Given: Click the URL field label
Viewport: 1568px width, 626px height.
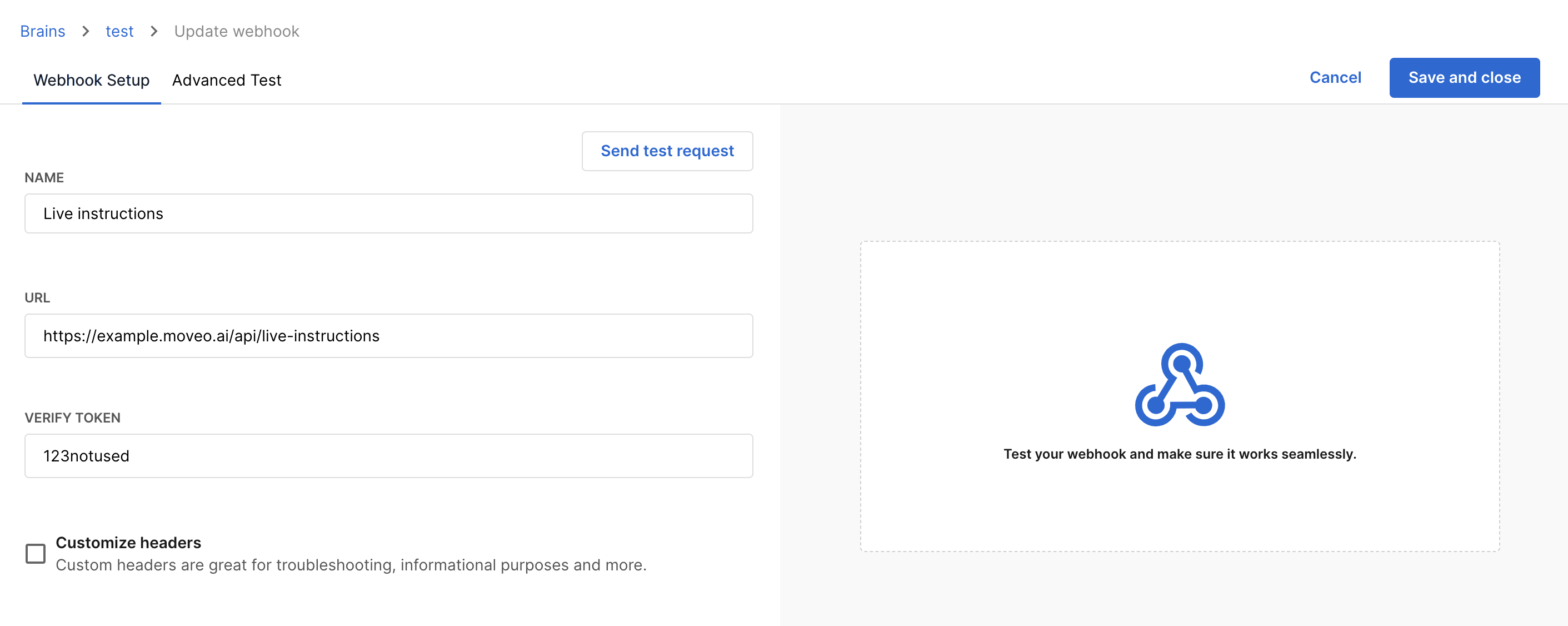Looking at the screenshot, I should (37, 298).
